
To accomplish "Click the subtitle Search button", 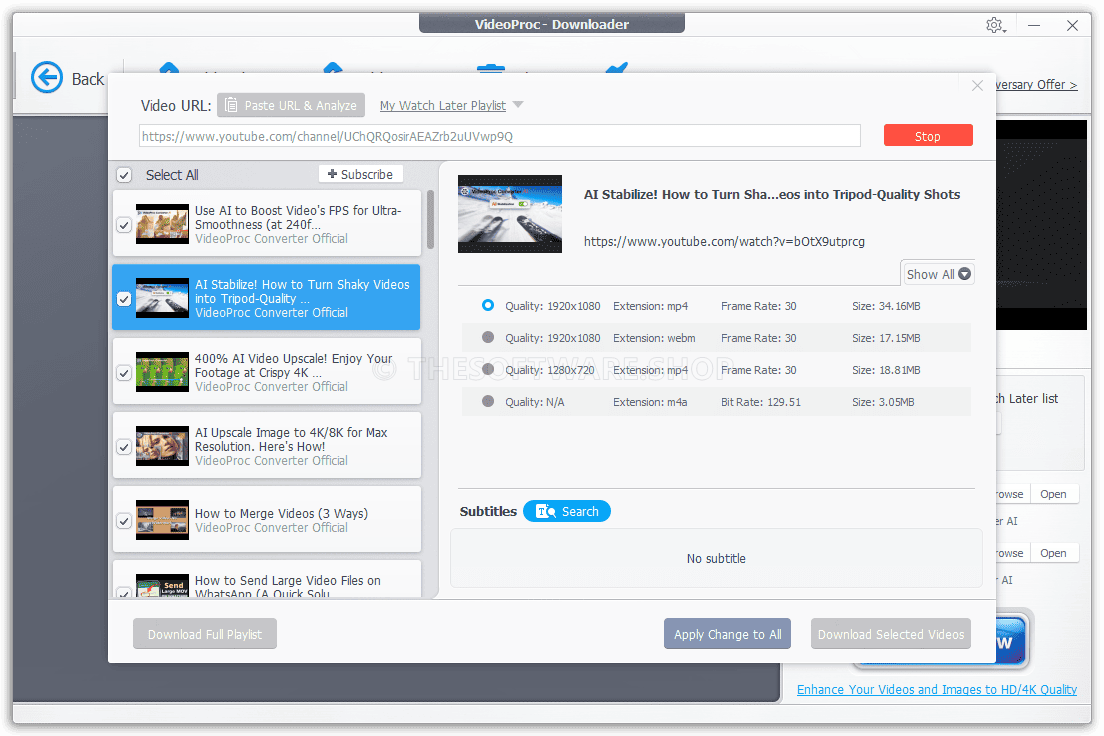I will click(567, 511).
